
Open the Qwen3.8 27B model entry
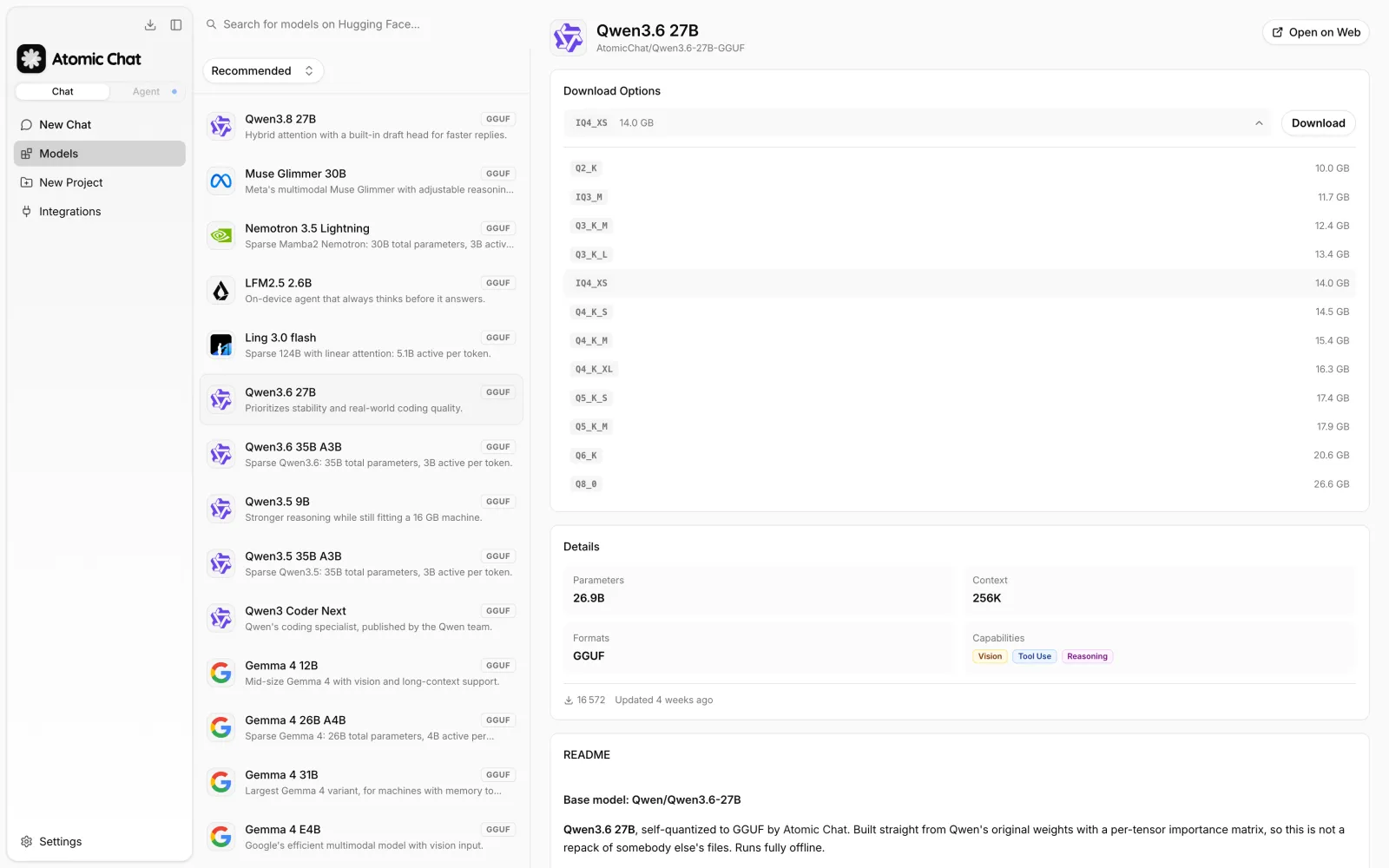(361, 127)
